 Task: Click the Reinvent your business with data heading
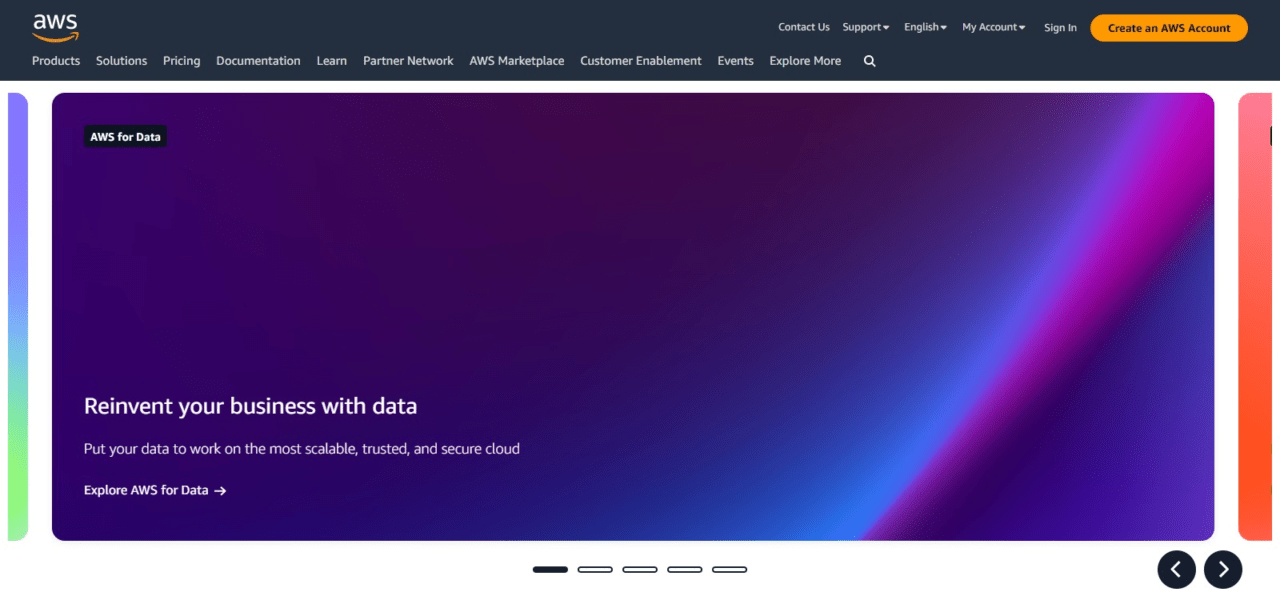pyautogui.click(x=250, y=406)
